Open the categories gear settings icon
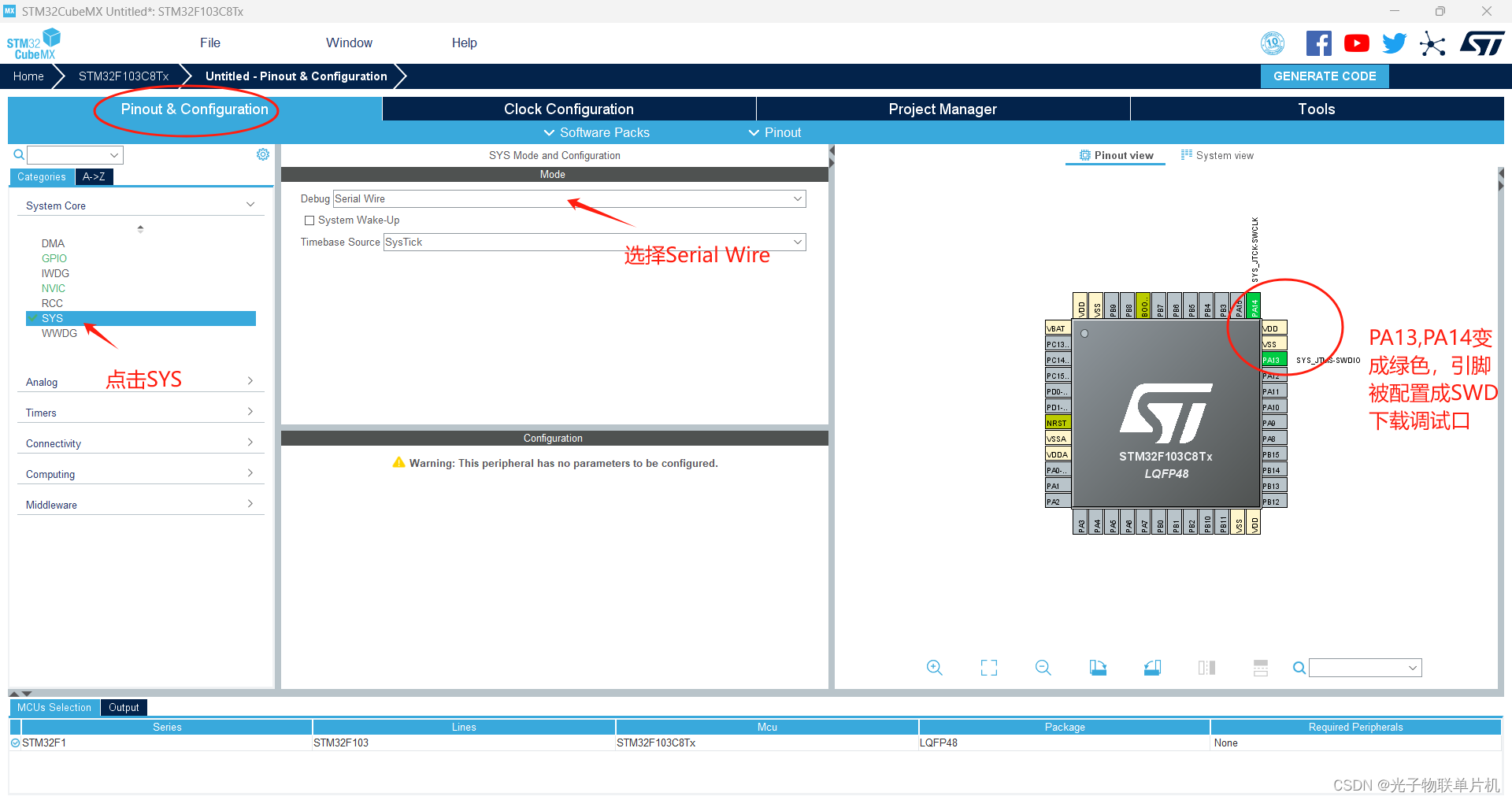1512x800 pixels. click(x=263, y=154)
